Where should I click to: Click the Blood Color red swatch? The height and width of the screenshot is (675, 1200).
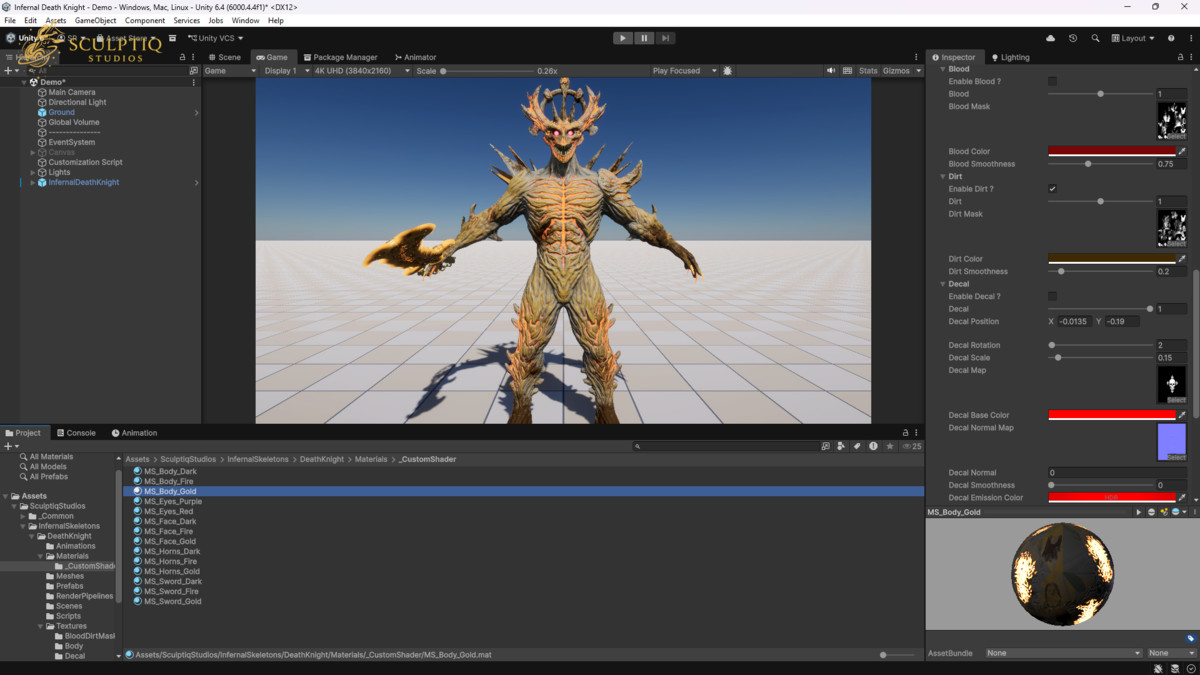pyautogui.click(x=1111, y=152)
